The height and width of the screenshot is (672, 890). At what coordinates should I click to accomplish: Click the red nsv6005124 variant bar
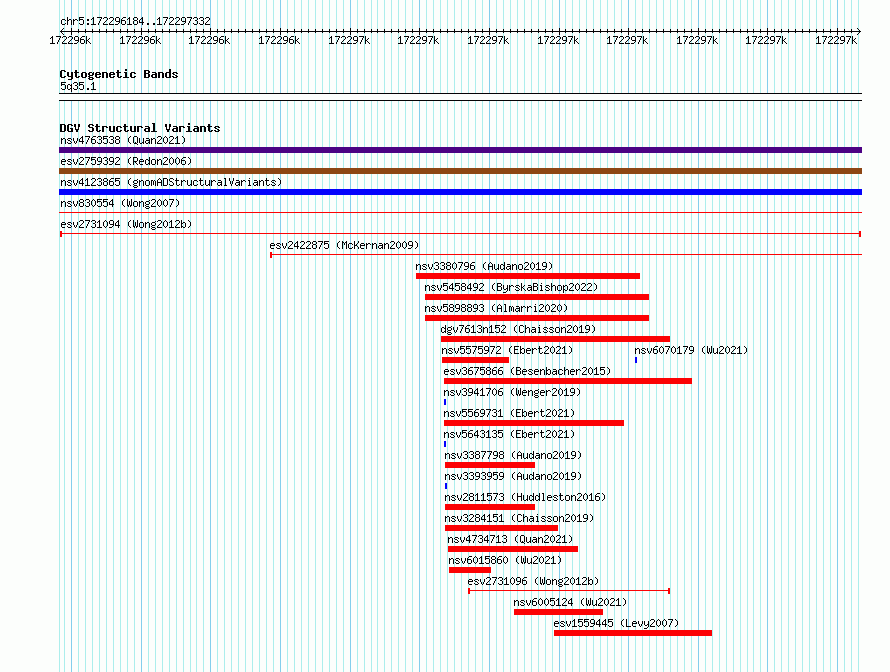pyautogui.click(x=559, y=612)
